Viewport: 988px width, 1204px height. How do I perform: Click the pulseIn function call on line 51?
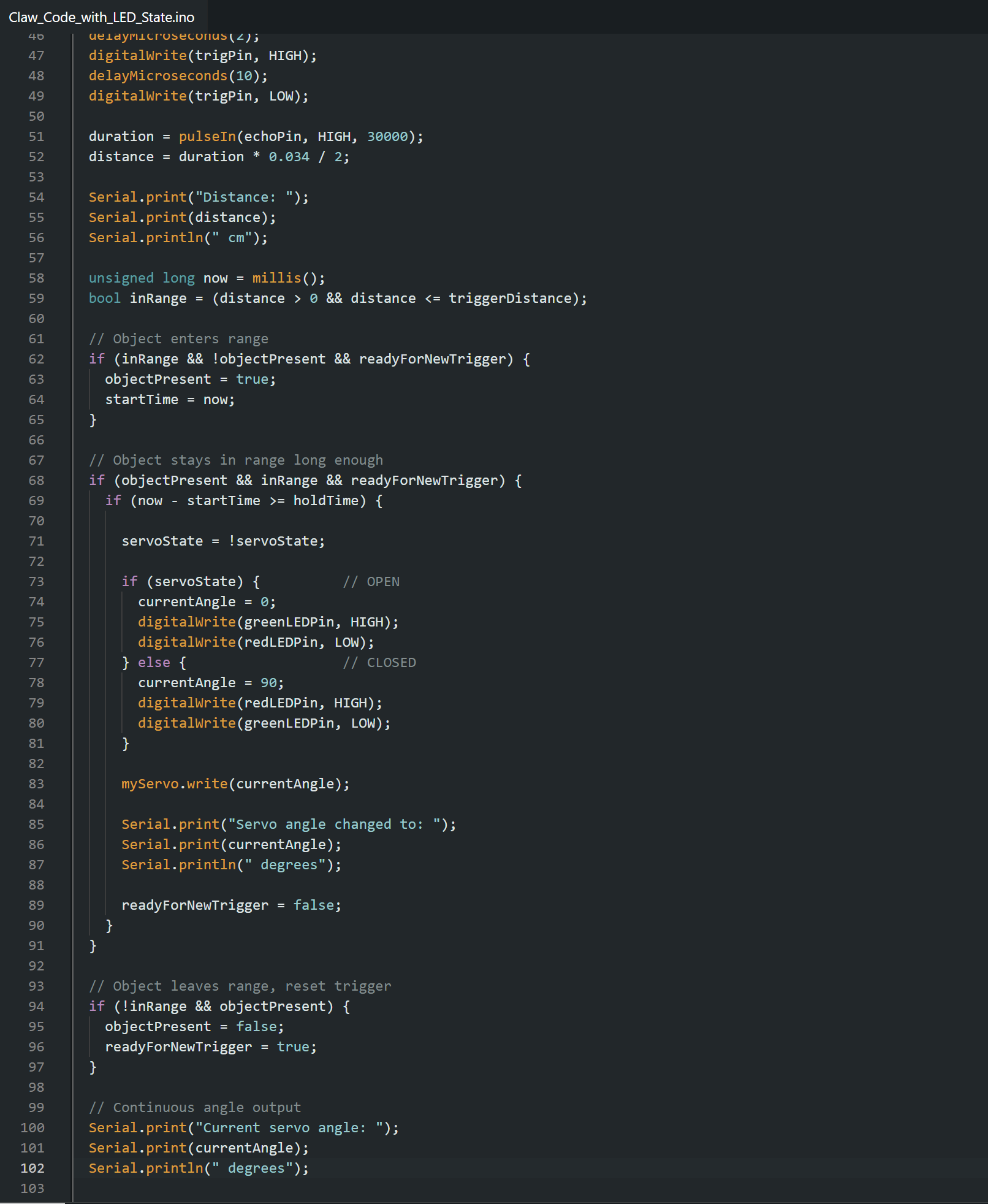click(207, 137)
